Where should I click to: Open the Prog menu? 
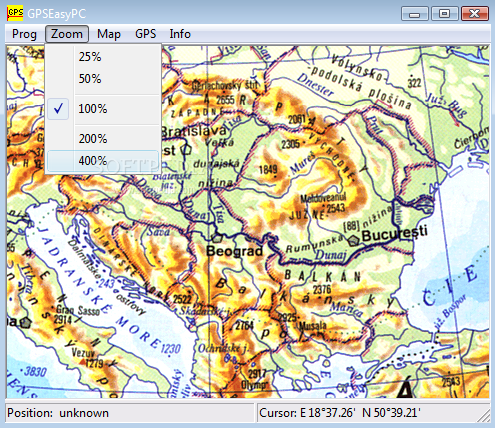pos(24,34)
